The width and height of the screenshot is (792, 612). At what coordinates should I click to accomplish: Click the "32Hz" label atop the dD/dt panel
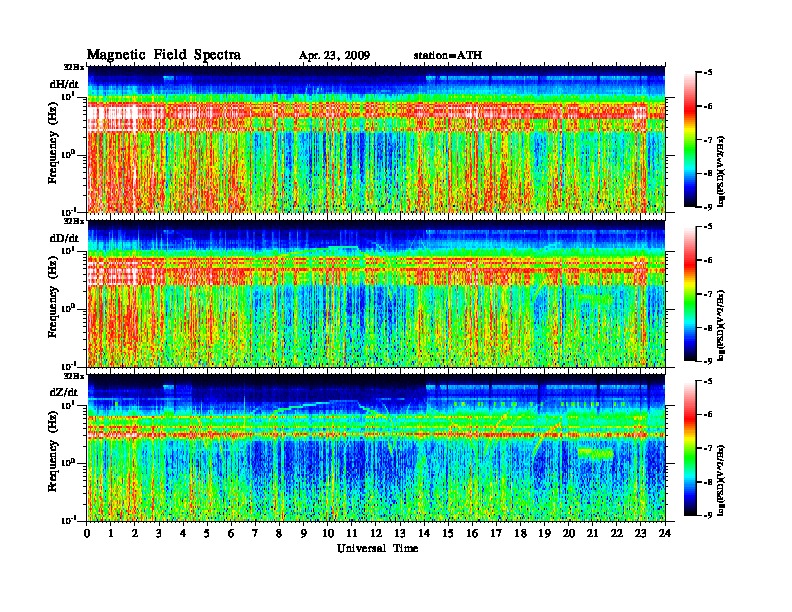pos(74,221)
